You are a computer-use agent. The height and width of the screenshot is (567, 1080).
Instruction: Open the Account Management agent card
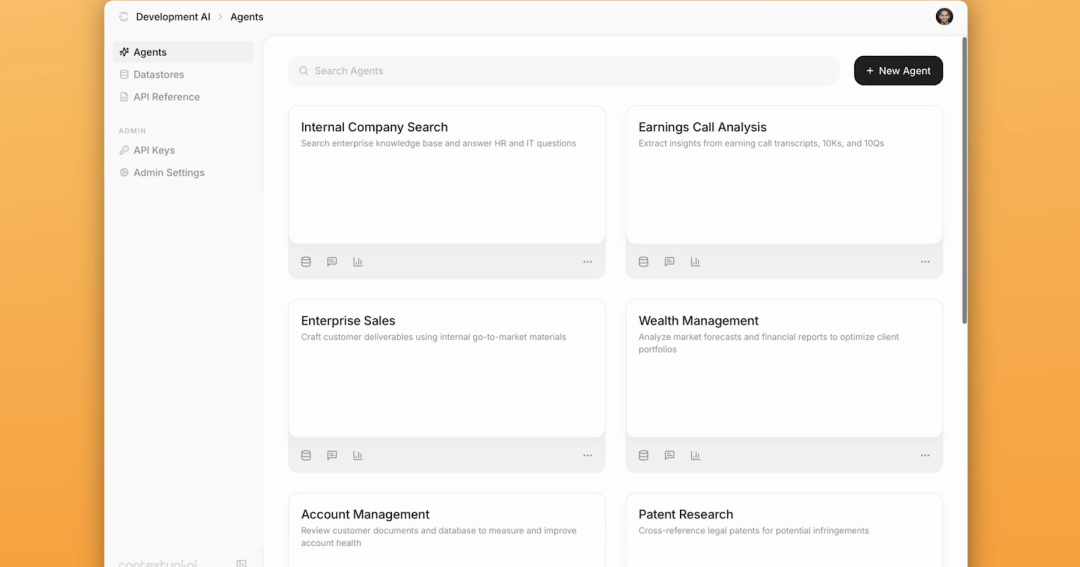pos(447,530)
